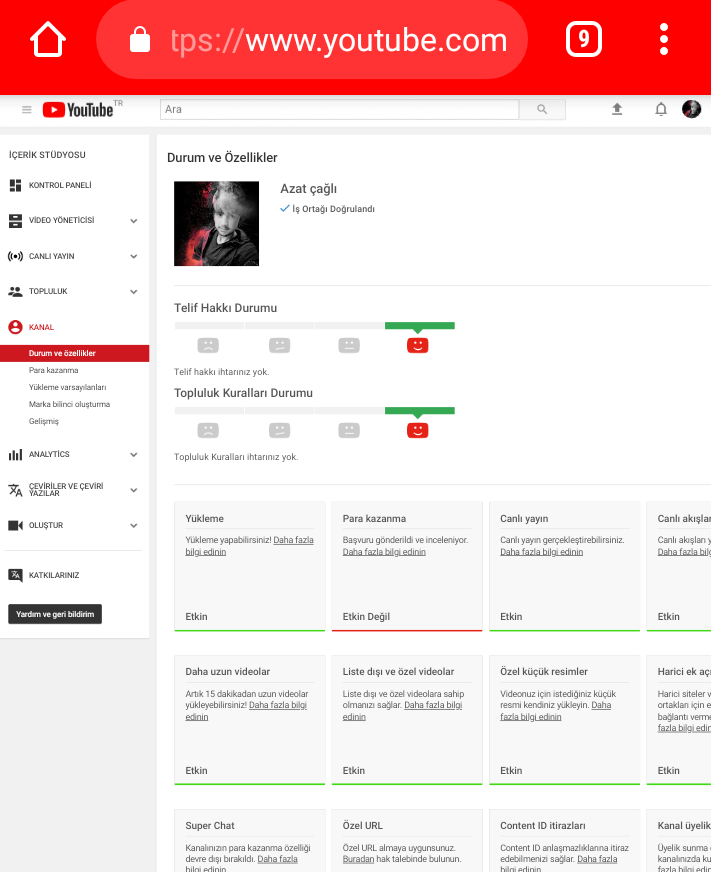
Task: Click the red Kanal person icon
Action: tap(16, 327)
